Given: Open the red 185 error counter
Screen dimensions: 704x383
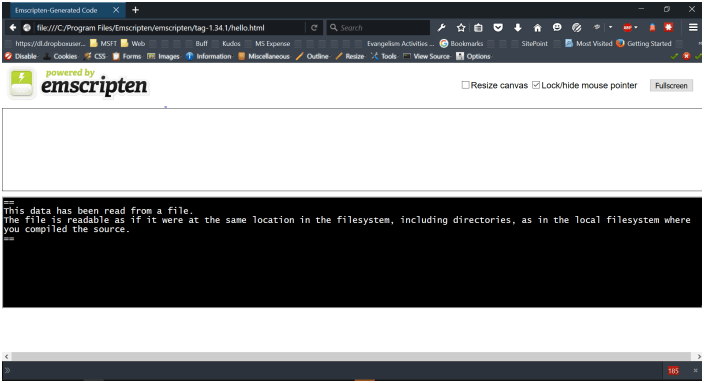Looking at the screenshot, I should pos(673,371).
